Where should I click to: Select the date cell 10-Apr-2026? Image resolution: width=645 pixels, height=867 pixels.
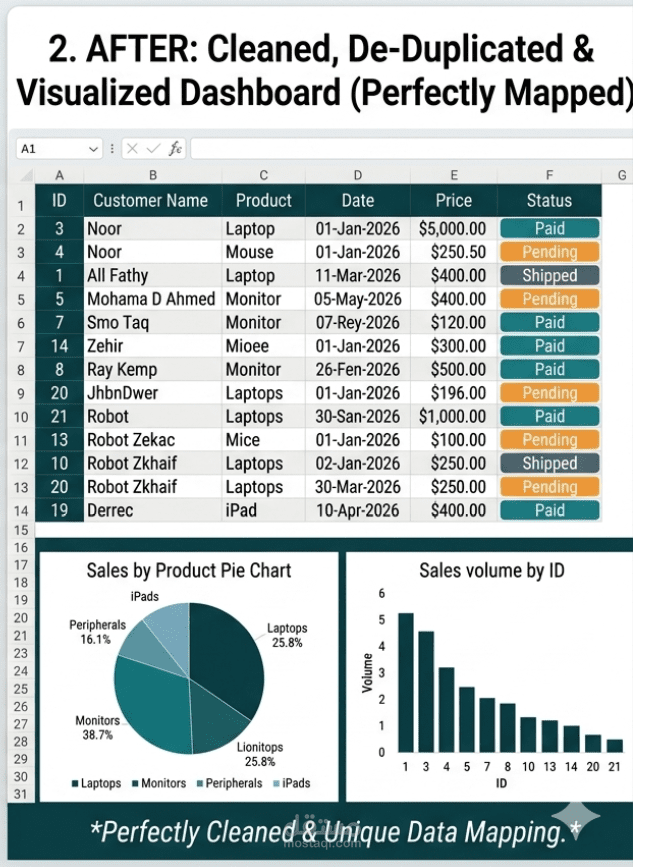358,510
